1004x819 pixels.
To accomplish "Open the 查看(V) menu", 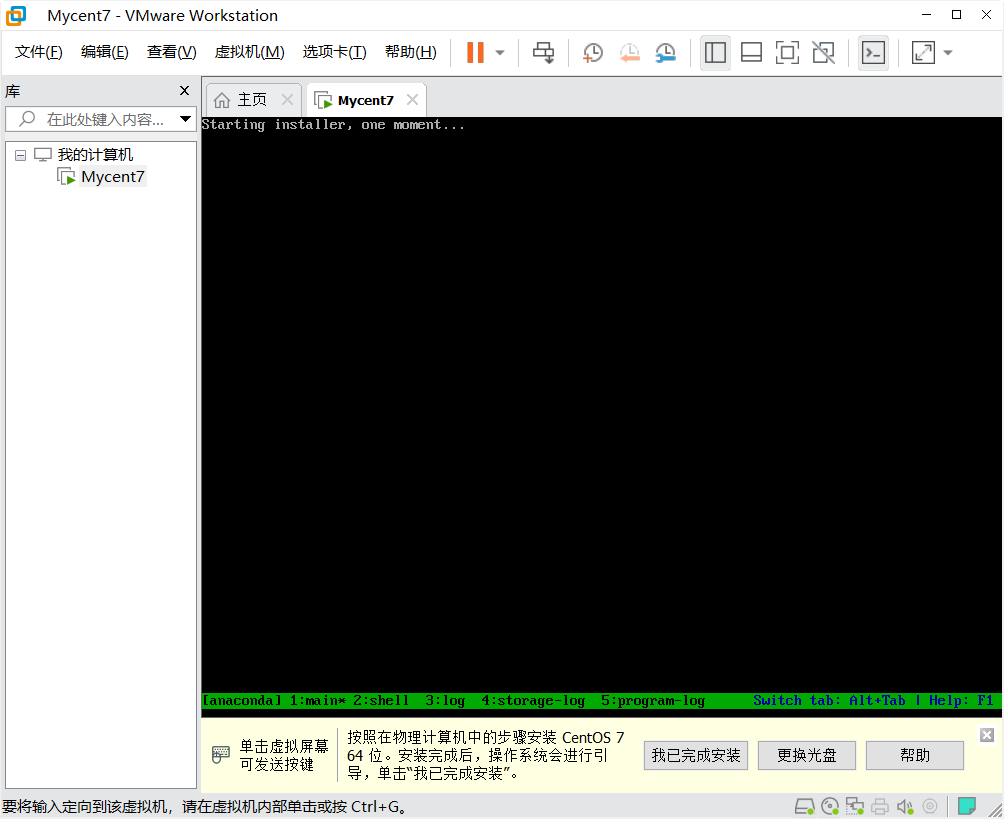I will click(172, 52).
